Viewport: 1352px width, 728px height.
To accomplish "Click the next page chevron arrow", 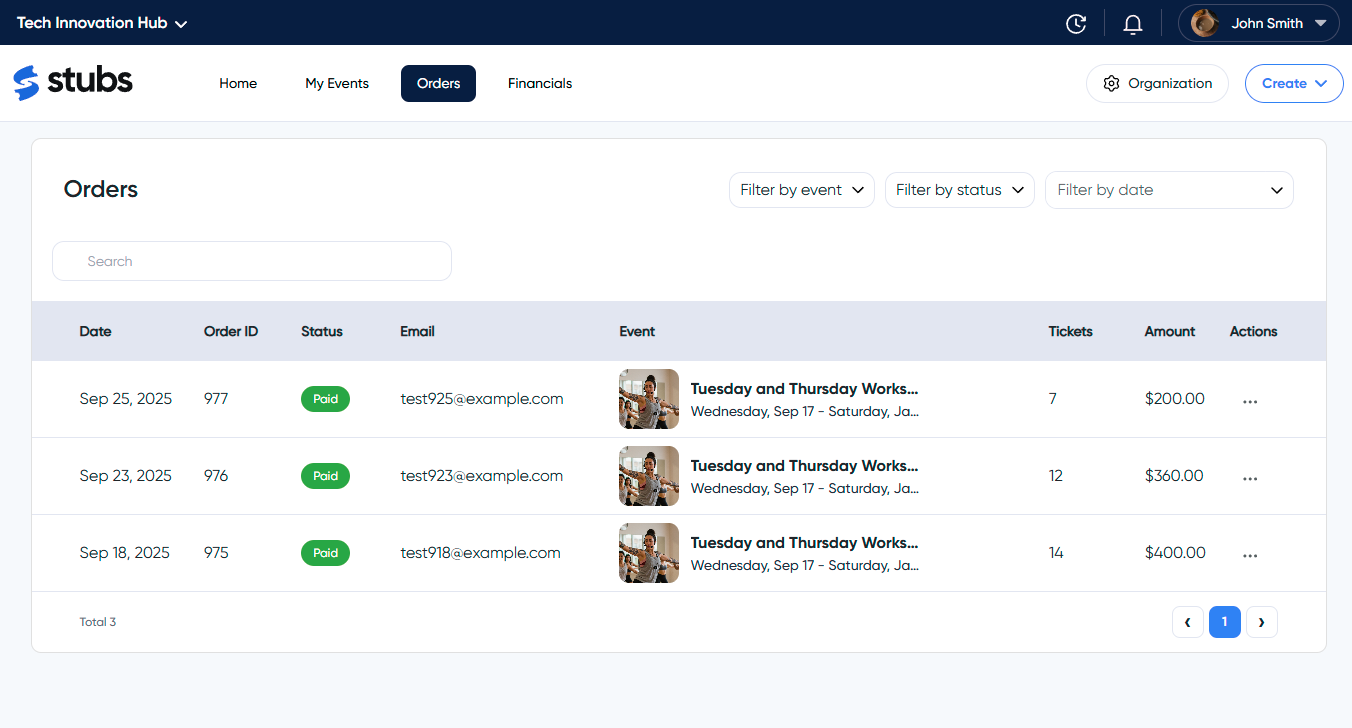I will coord(1261,621).
